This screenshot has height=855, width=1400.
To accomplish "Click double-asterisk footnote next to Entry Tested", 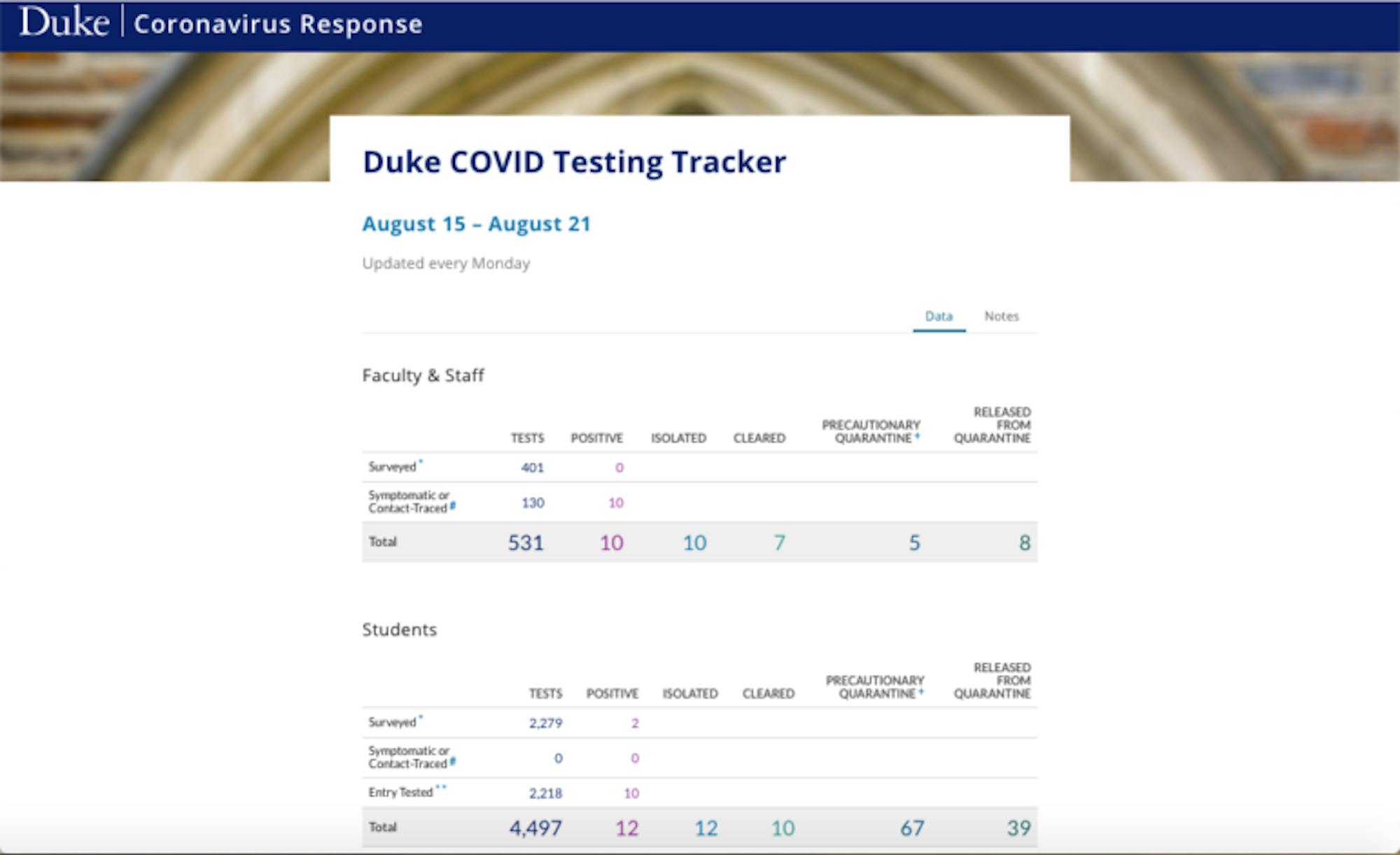I will [x=441, y=788].
